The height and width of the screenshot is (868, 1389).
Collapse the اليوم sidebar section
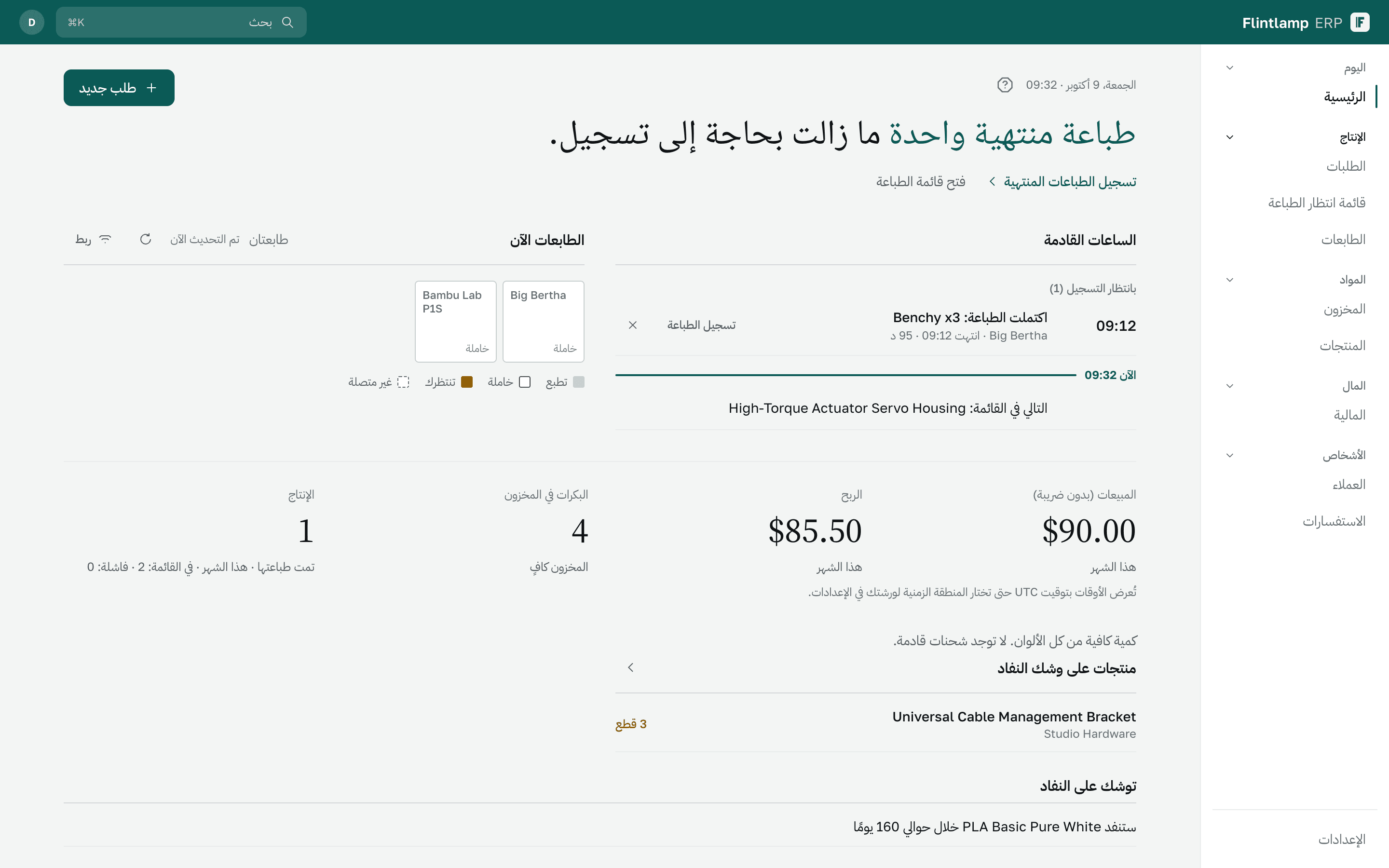tap(1229, 68)
